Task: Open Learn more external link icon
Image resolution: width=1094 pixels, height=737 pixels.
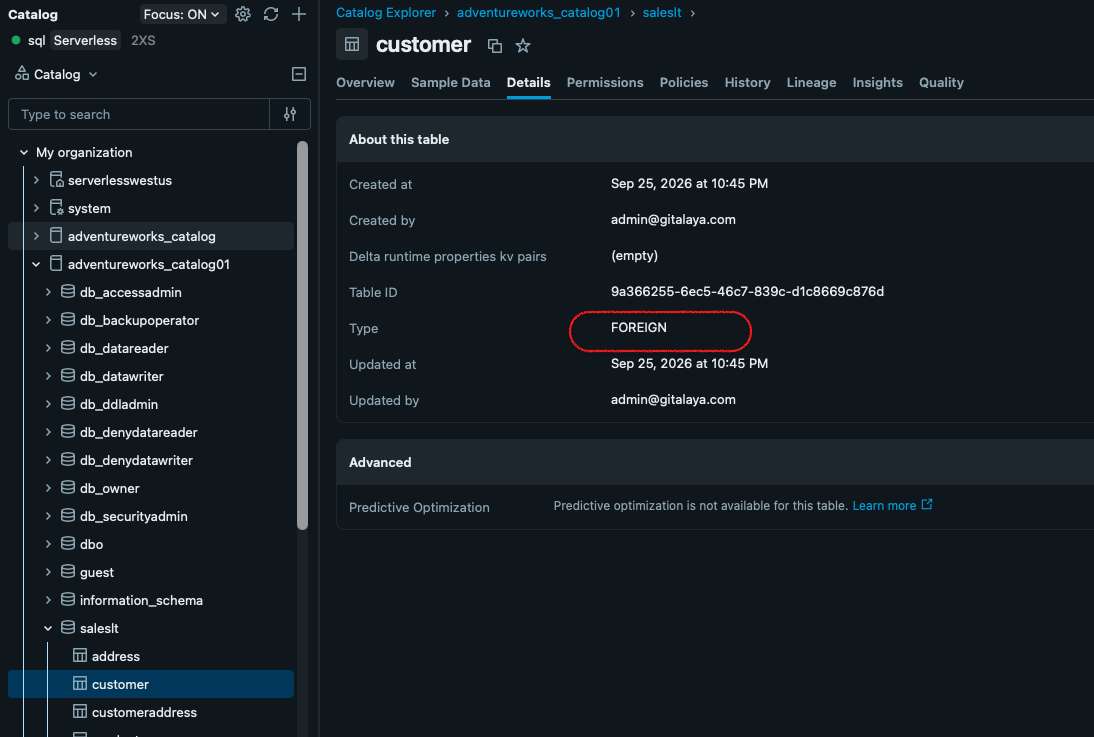Action: tap(927, 505)
